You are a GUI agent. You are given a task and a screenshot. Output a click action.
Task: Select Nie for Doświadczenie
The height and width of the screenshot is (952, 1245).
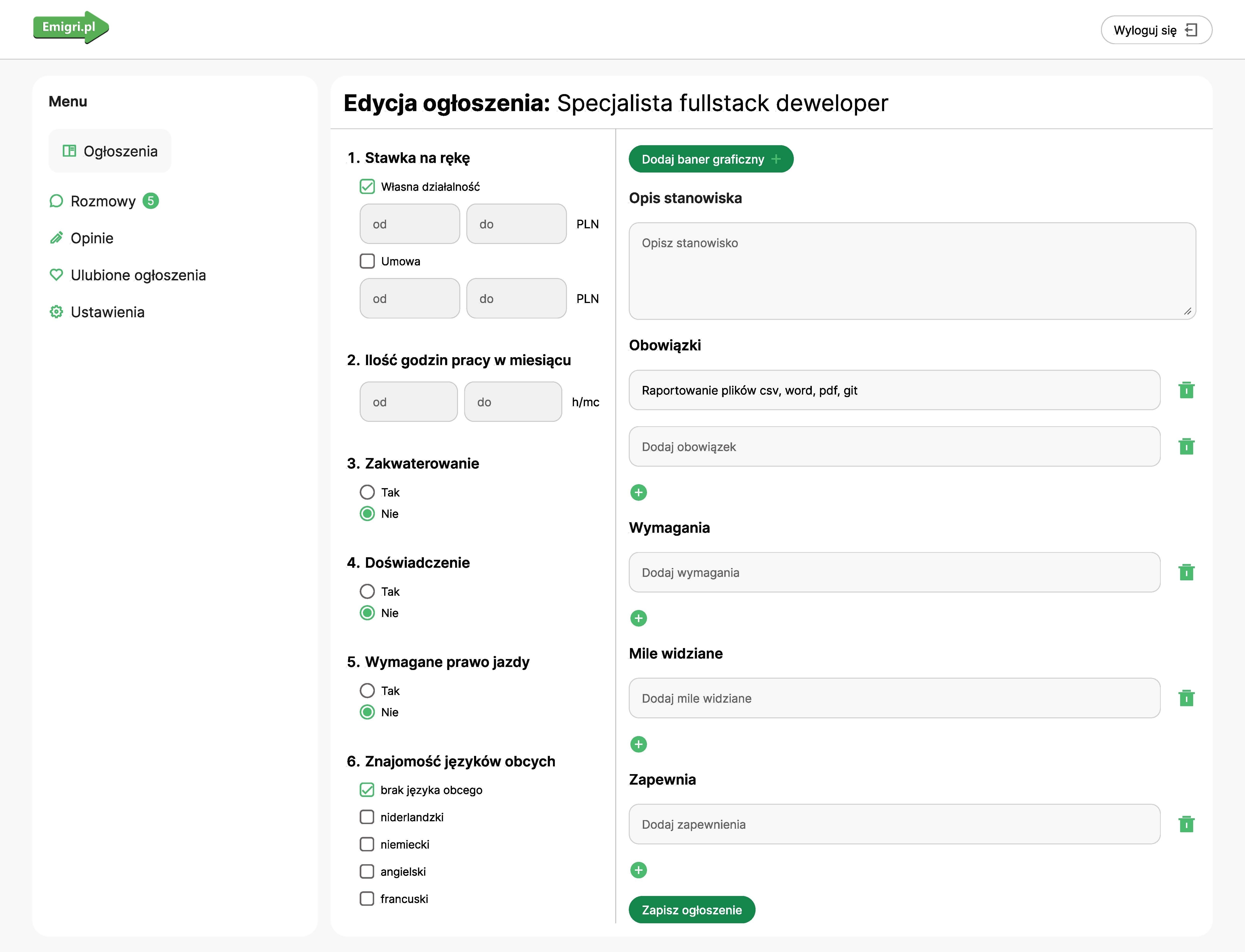[367, 613]
